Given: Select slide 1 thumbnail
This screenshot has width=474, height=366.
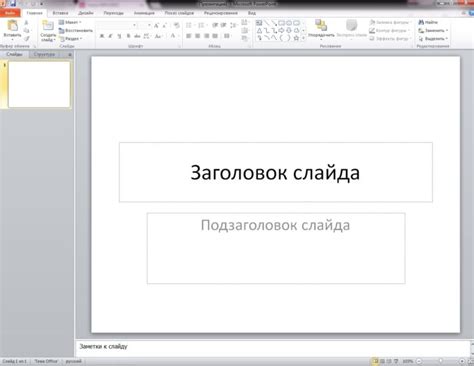Looking at the screenshot, I should click(x=39, y=84).
